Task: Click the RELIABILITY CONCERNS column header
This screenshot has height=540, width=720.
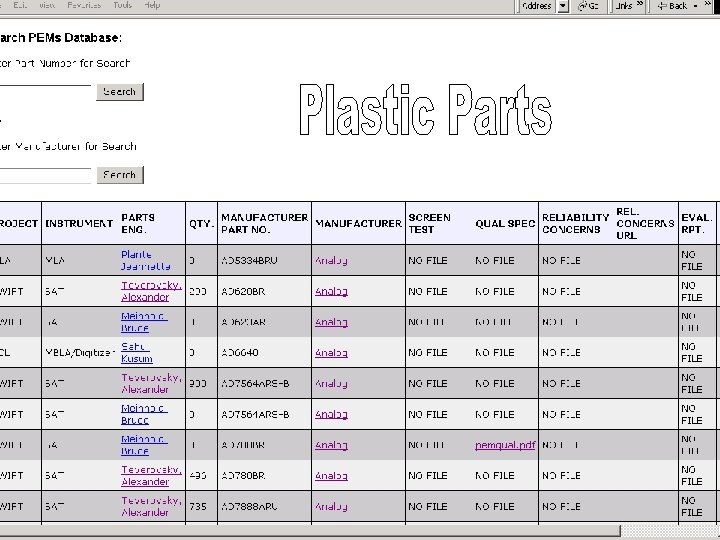Action: point(576,223)
